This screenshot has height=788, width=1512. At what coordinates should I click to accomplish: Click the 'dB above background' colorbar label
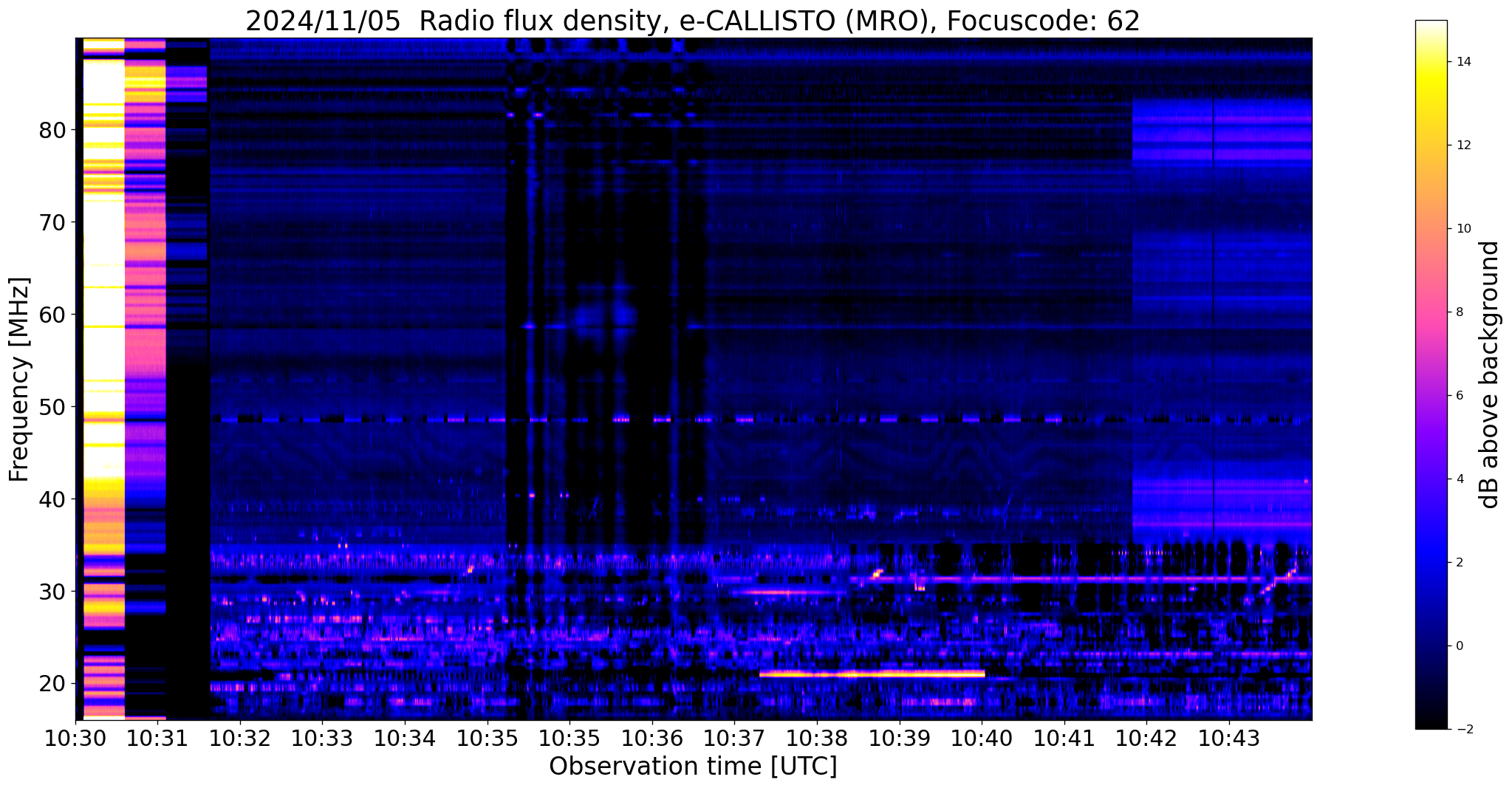coord(1490,374)
